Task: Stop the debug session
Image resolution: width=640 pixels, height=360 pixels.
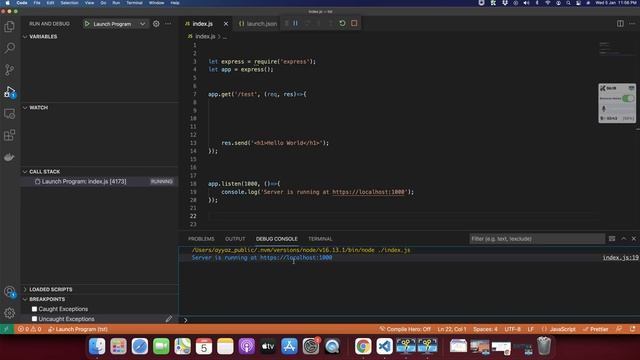Action: pyautogui.click(x=354, y=23)
